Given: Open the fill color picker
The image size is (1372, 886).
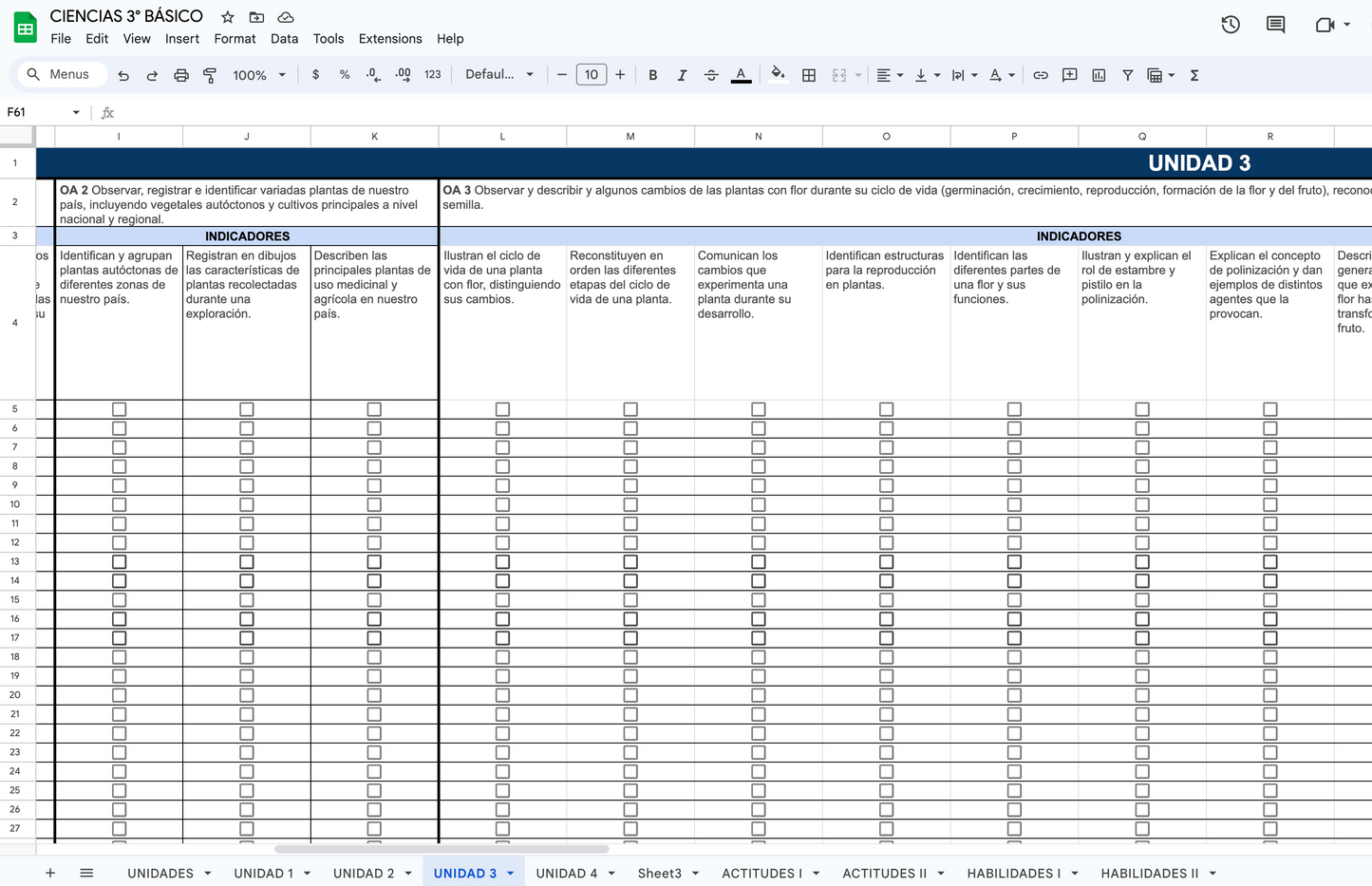Looking at the screenshot, I should [x=778, y=75].
